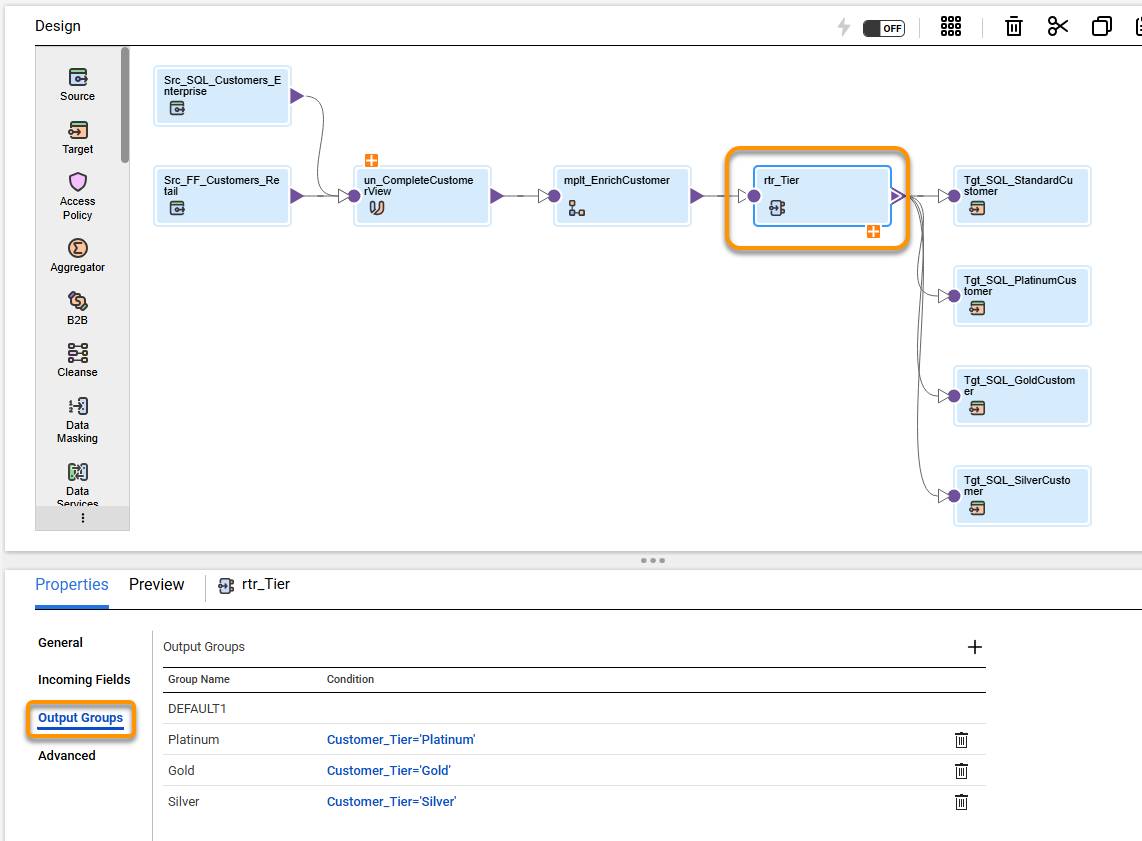Screen dimensions: 1142x841
Task: Select the Gold group name
Action: click(181, 770)
